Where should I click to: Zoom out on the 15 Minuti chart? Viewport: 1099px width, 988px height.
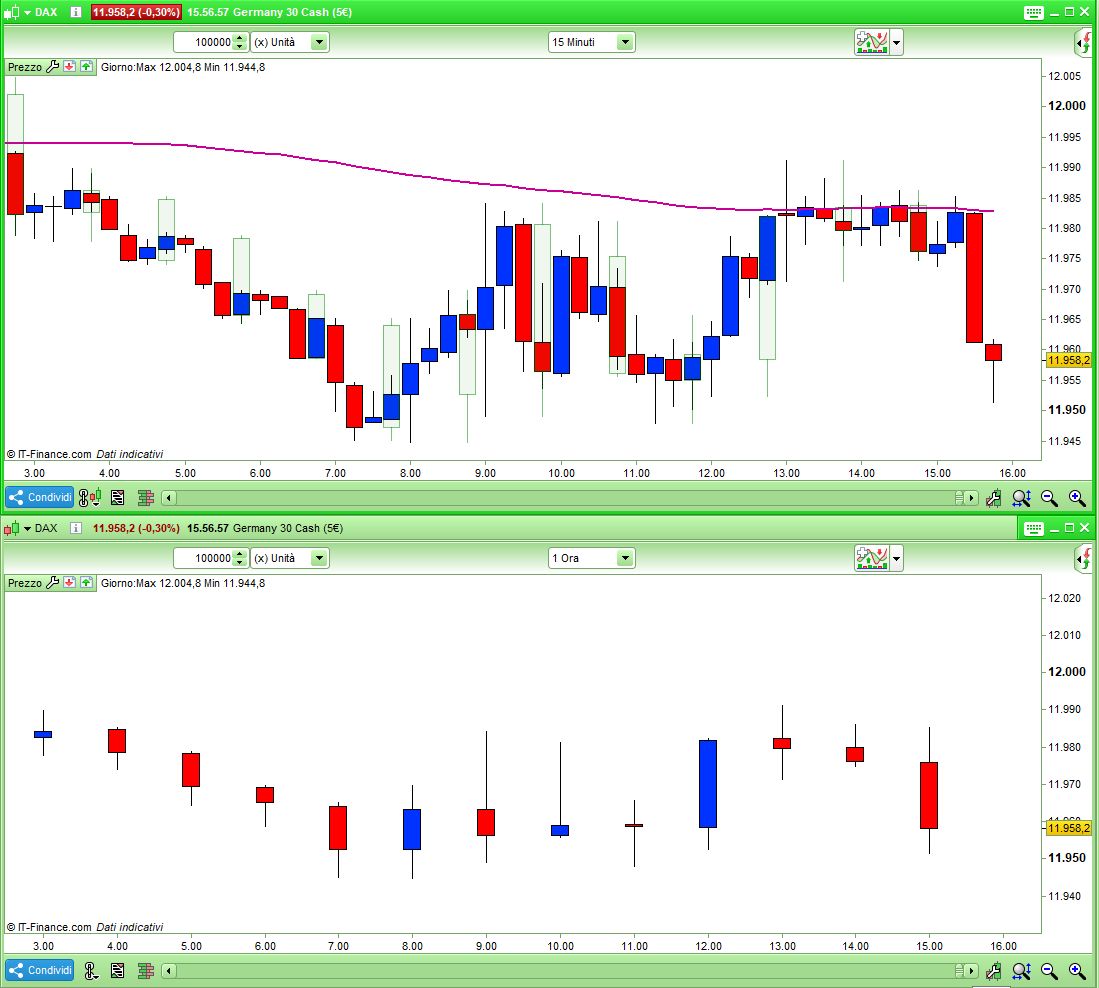click(x=1049, y=498)
